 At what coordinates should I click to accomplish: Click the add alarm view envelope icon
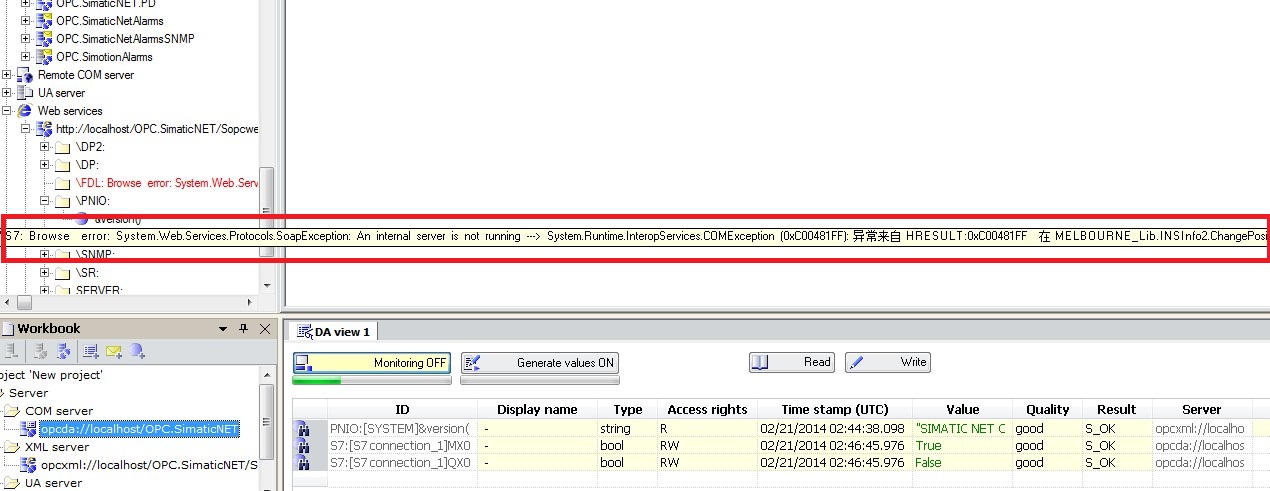114,351
